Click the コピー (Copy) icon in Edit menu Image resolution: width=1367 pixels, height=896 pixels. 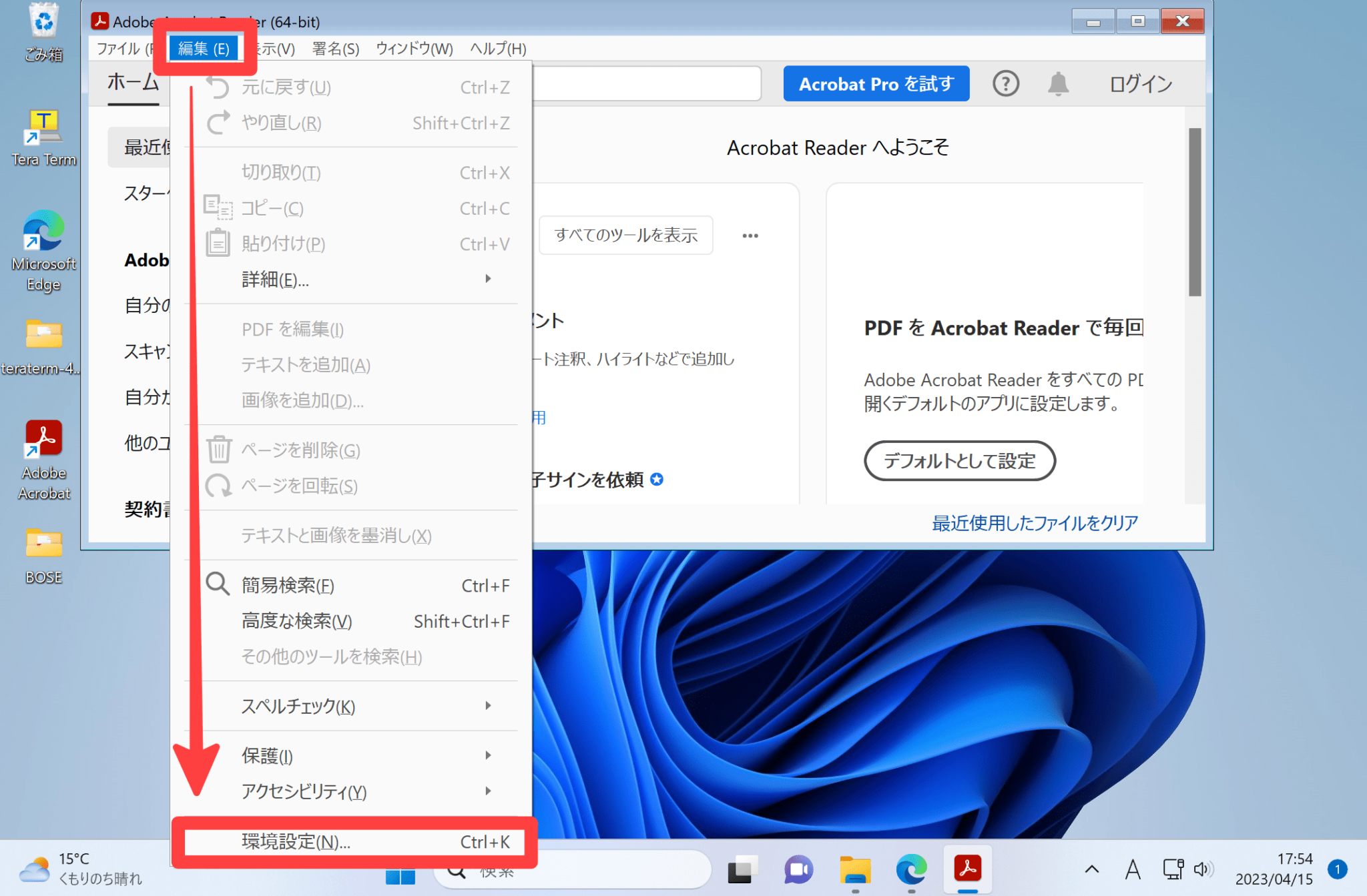click(x=217, y=207)
